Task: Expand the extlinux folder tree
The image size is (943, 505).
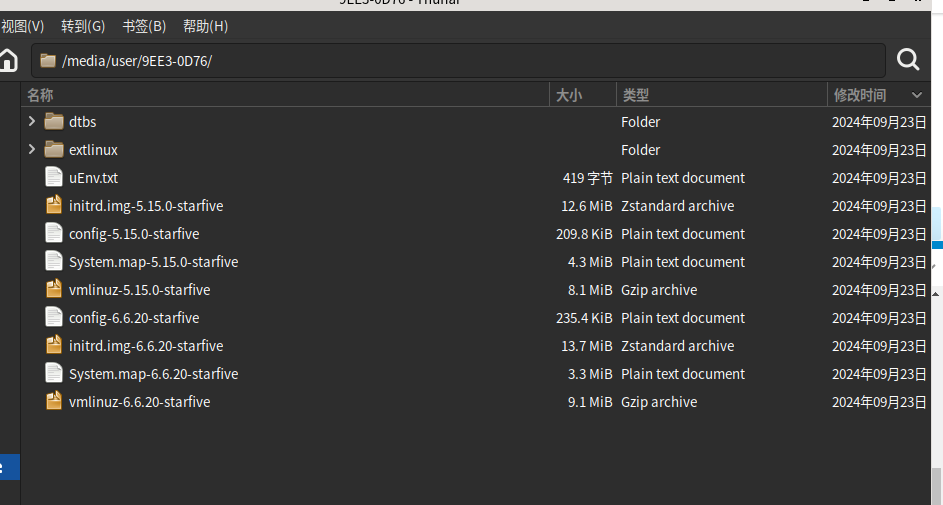Action: [x=32, y=149]
